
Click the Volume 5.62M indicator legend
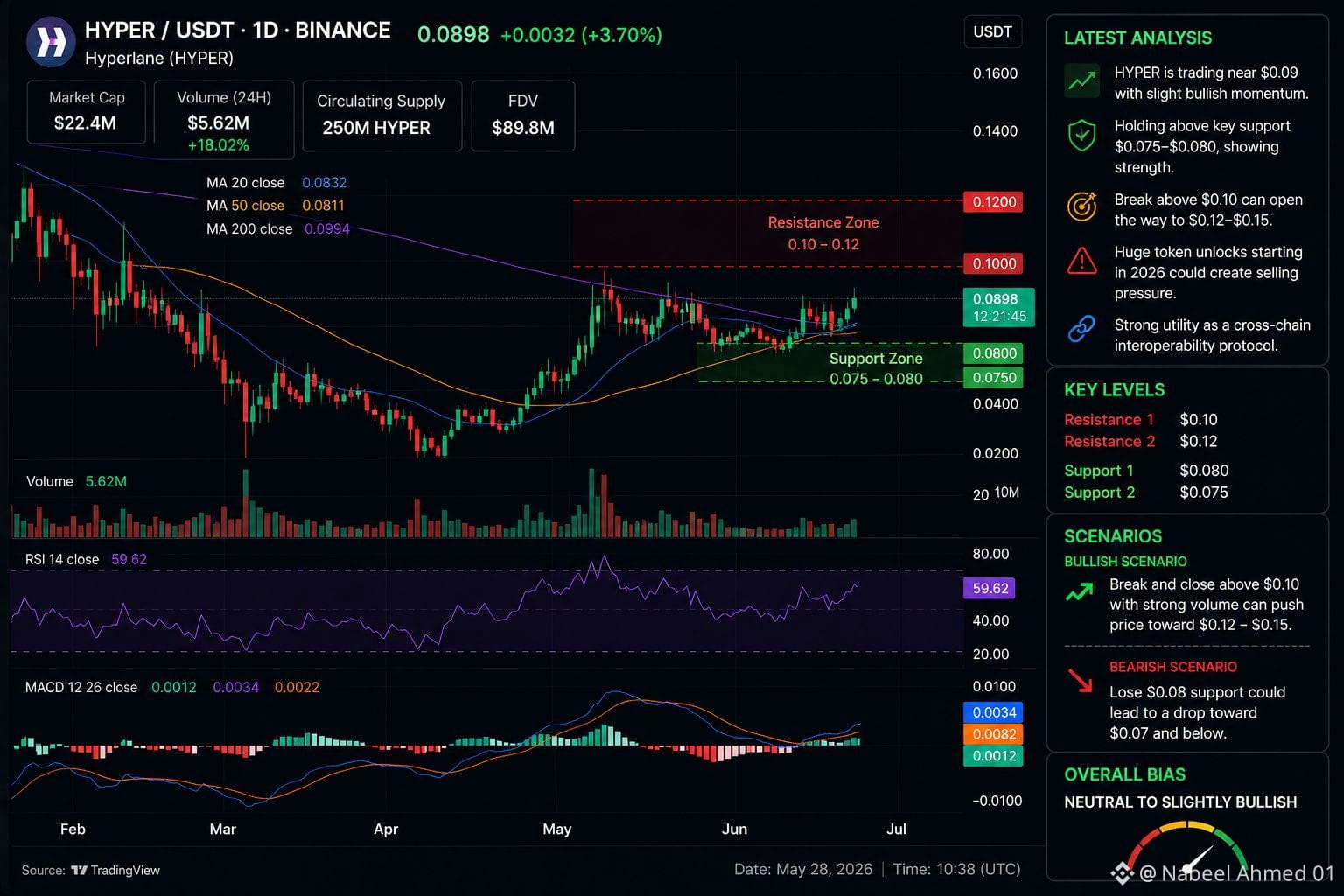coord(76,481)
